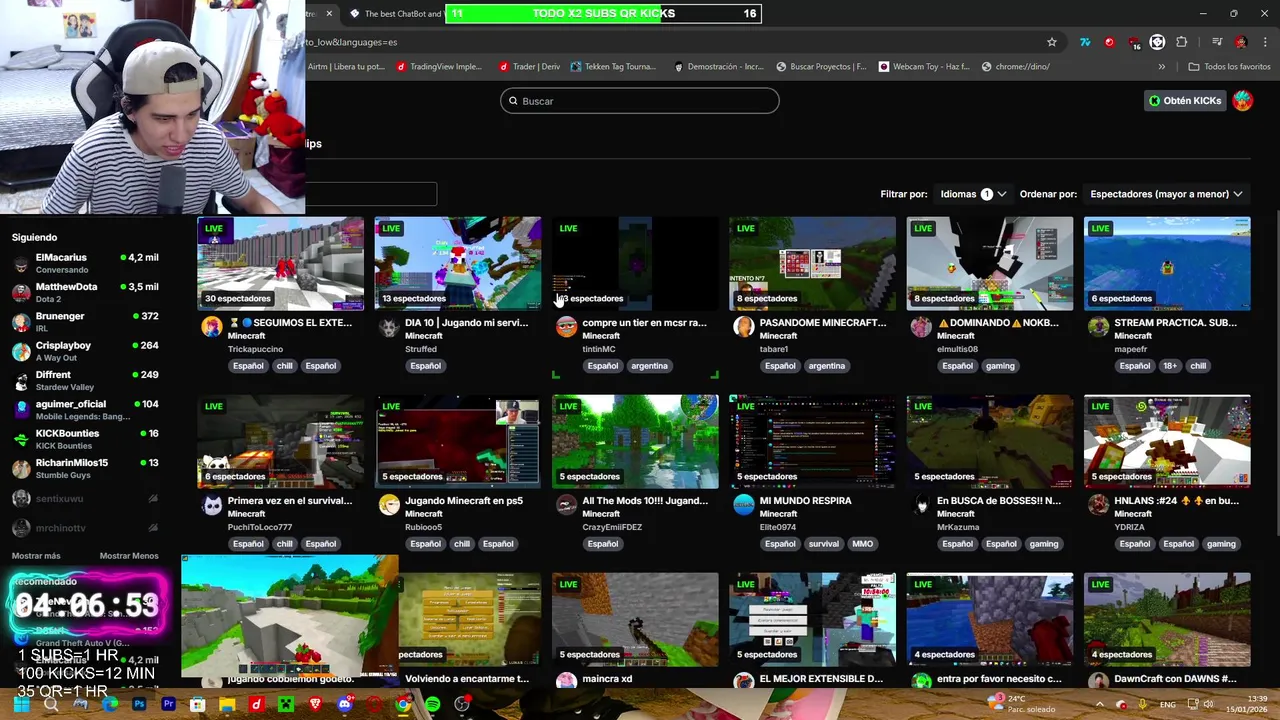
Task: Open STREAM PRACTICA stream thumbnail
Action: coord(1167,263)
